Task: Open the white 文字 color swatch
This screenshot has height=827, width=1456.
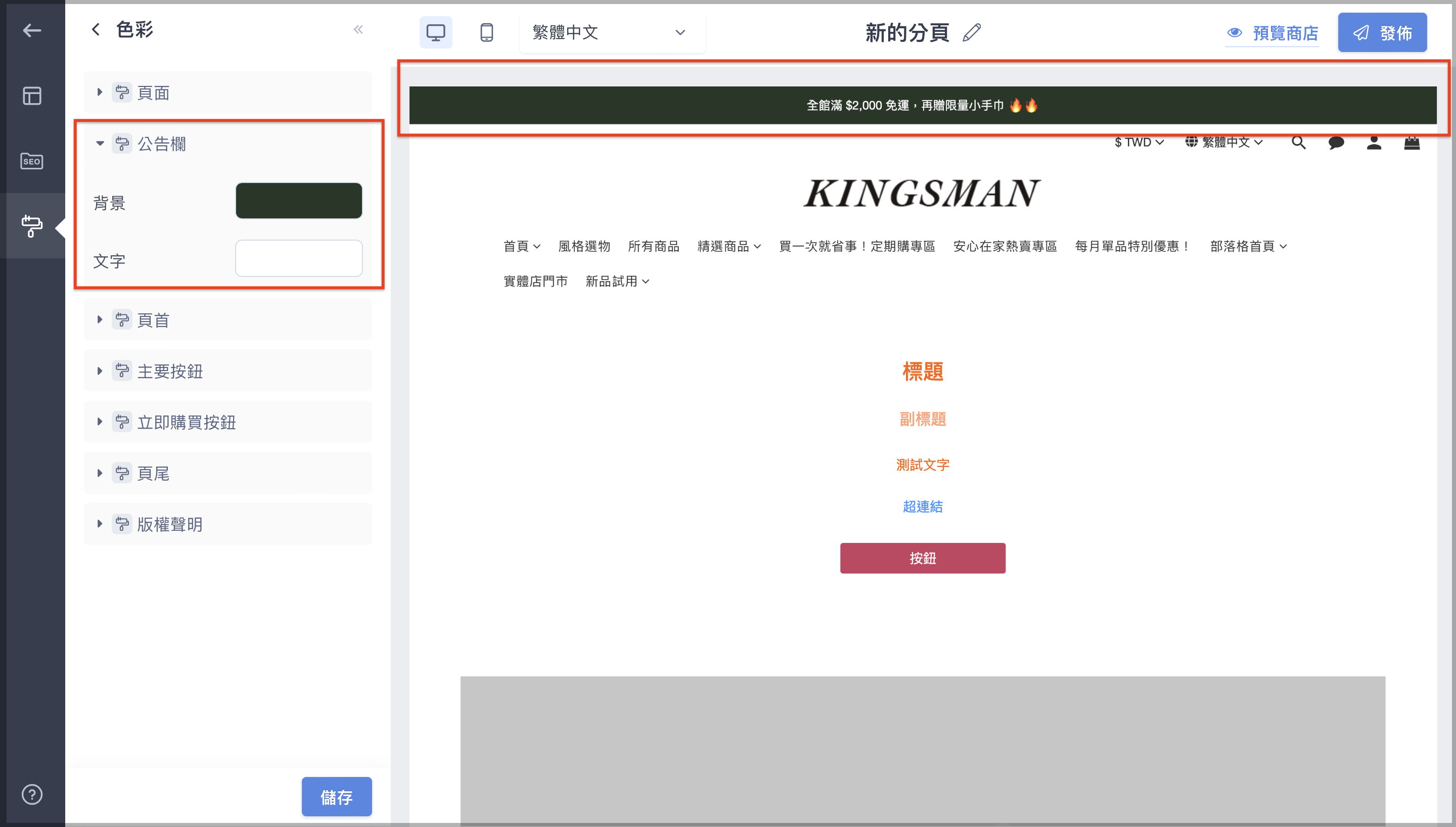Action: click(299, 258)
